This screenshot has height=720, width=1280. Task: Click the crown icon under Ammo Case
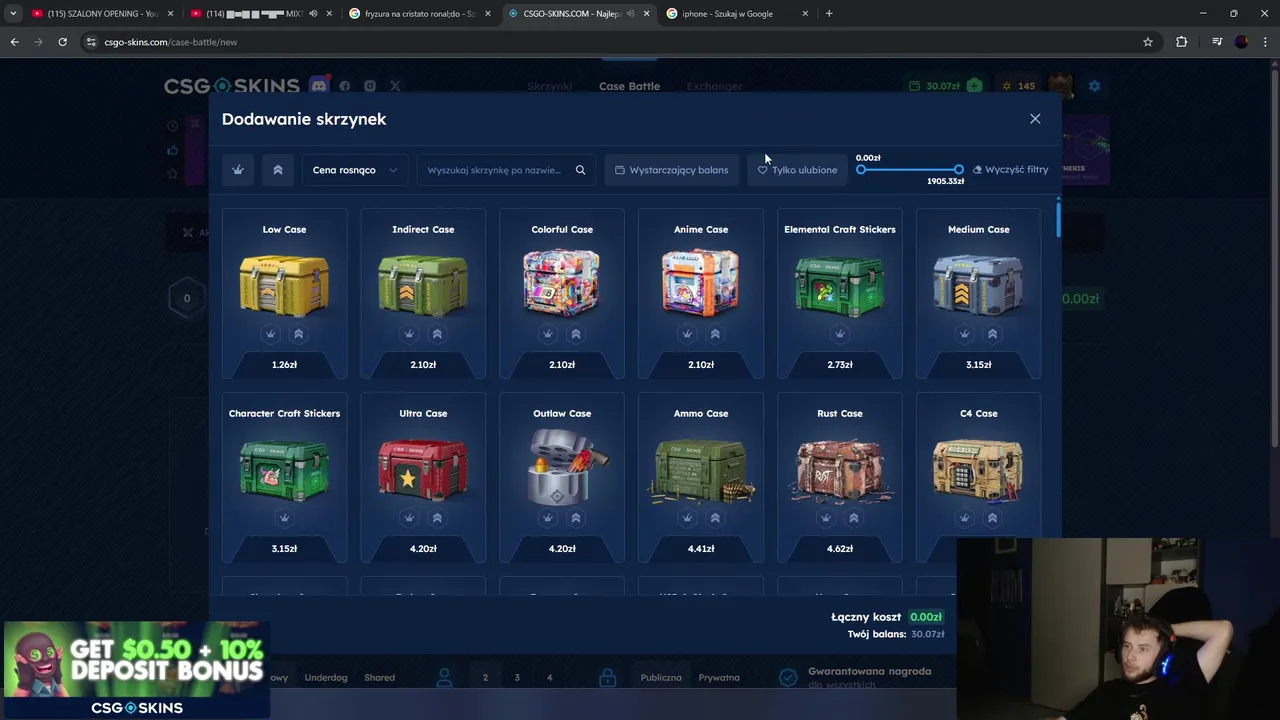point(687,518)
